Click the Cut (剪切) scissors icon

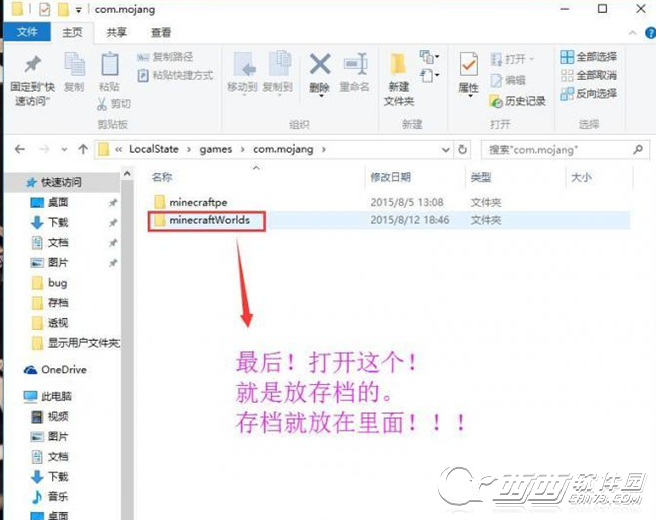[x=102, y=104]
